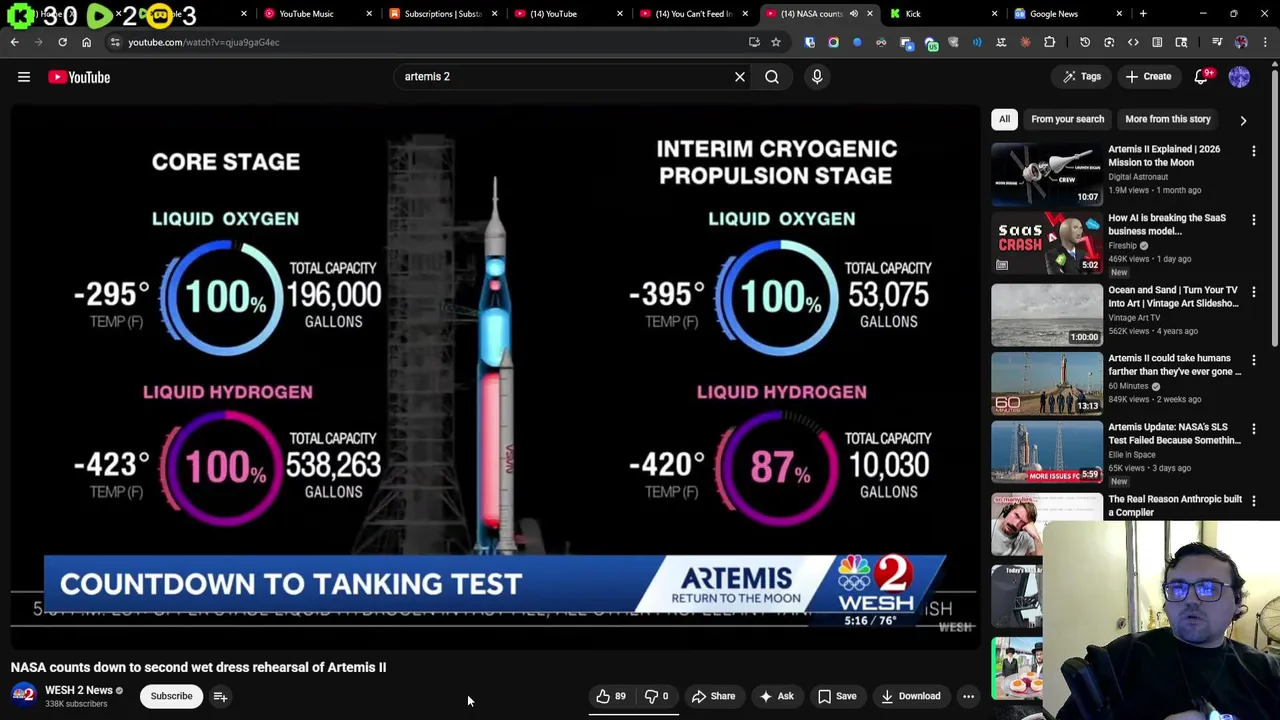The width and height of the screenshot is (1280, 720).
Task: Open the Extensions puzzle icon
Action: pos(1049,42)
